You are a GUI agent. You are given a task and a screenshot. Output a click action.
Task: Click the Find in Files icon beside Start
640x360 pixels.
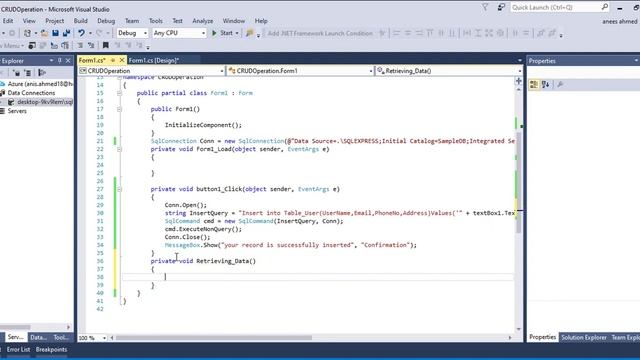click(249, 33)
